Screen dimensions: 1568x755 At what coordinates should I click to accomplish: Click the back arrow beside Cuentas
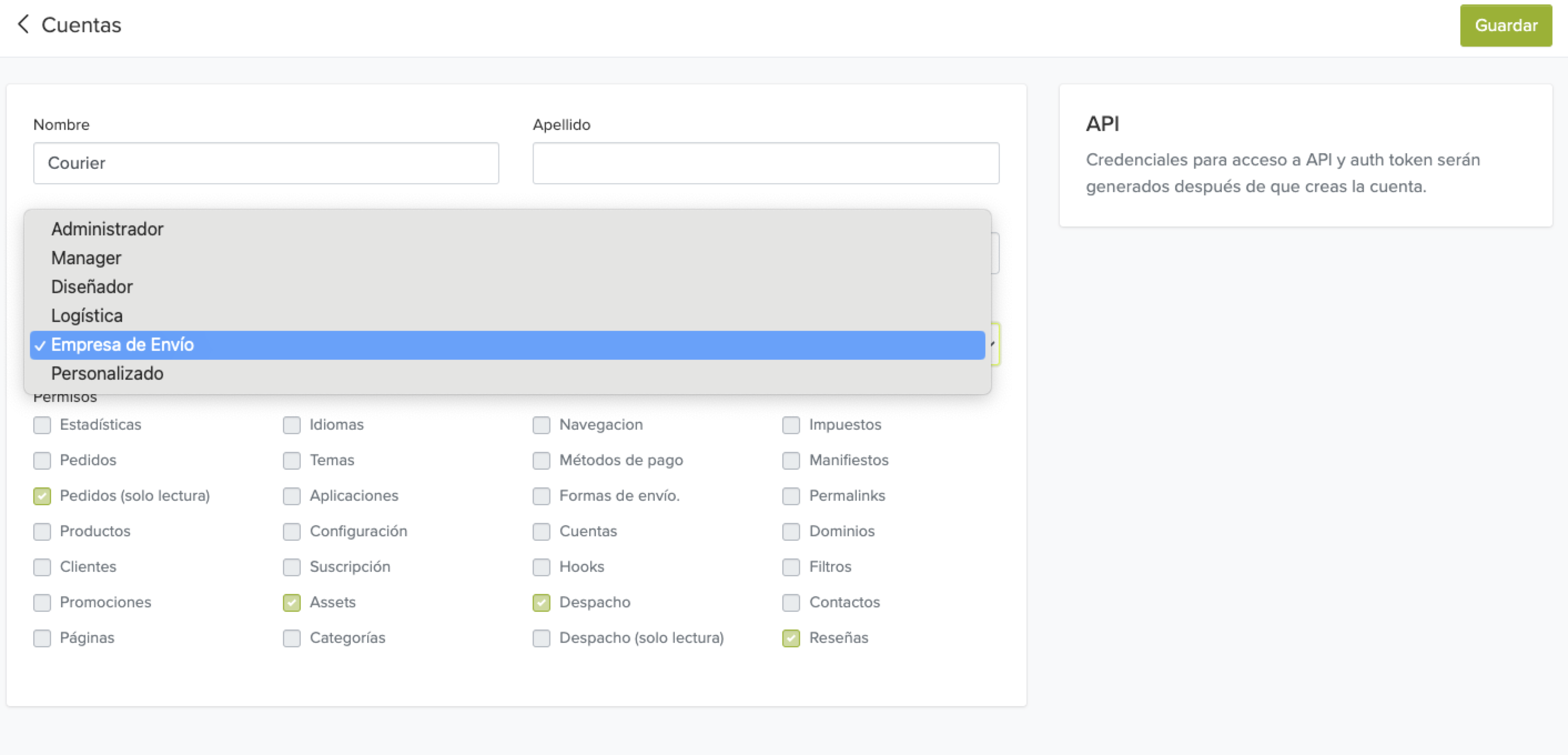pyautogui.click(x=23, y=24)
